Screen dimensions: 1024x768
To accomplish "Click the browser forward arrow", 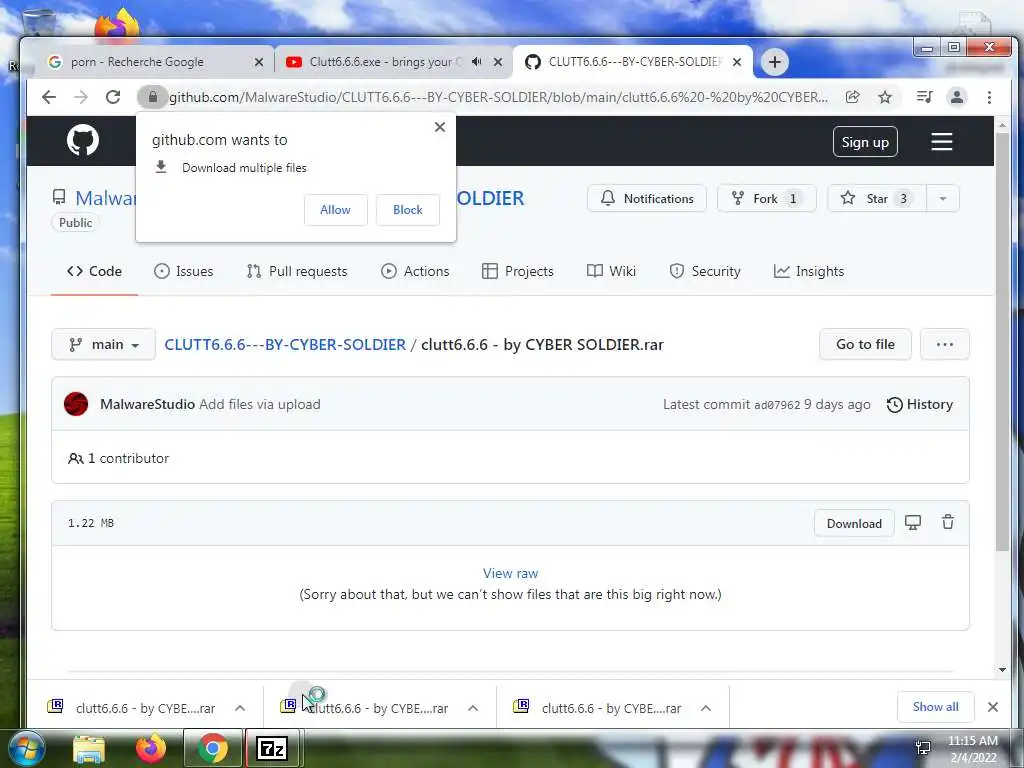I will point(81,97).
